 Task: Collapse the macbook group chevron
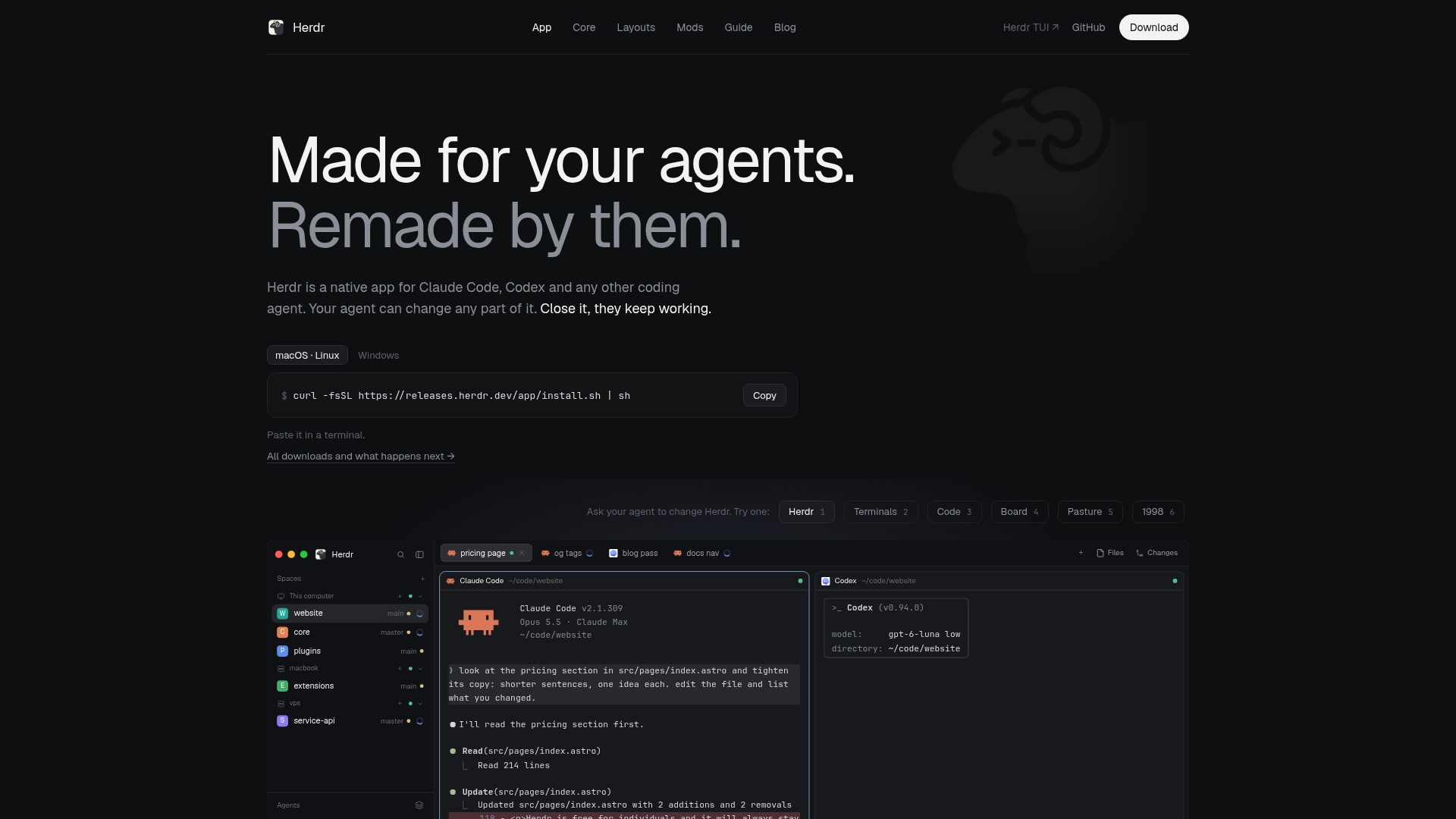point(420,668)
